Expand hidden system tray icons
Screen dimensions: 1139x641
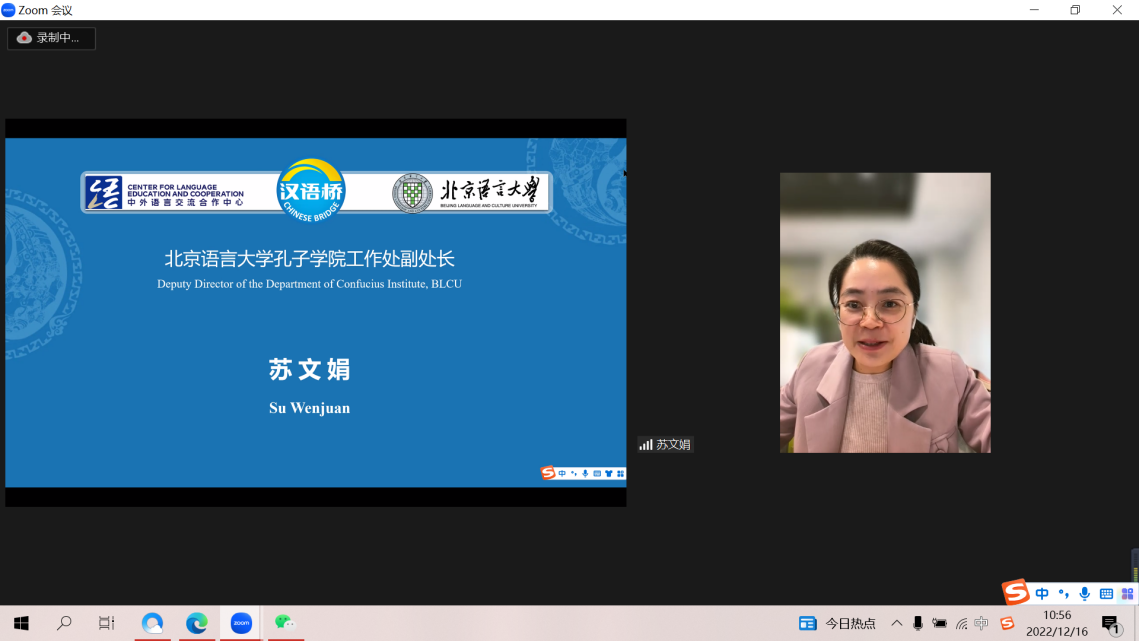896,623
